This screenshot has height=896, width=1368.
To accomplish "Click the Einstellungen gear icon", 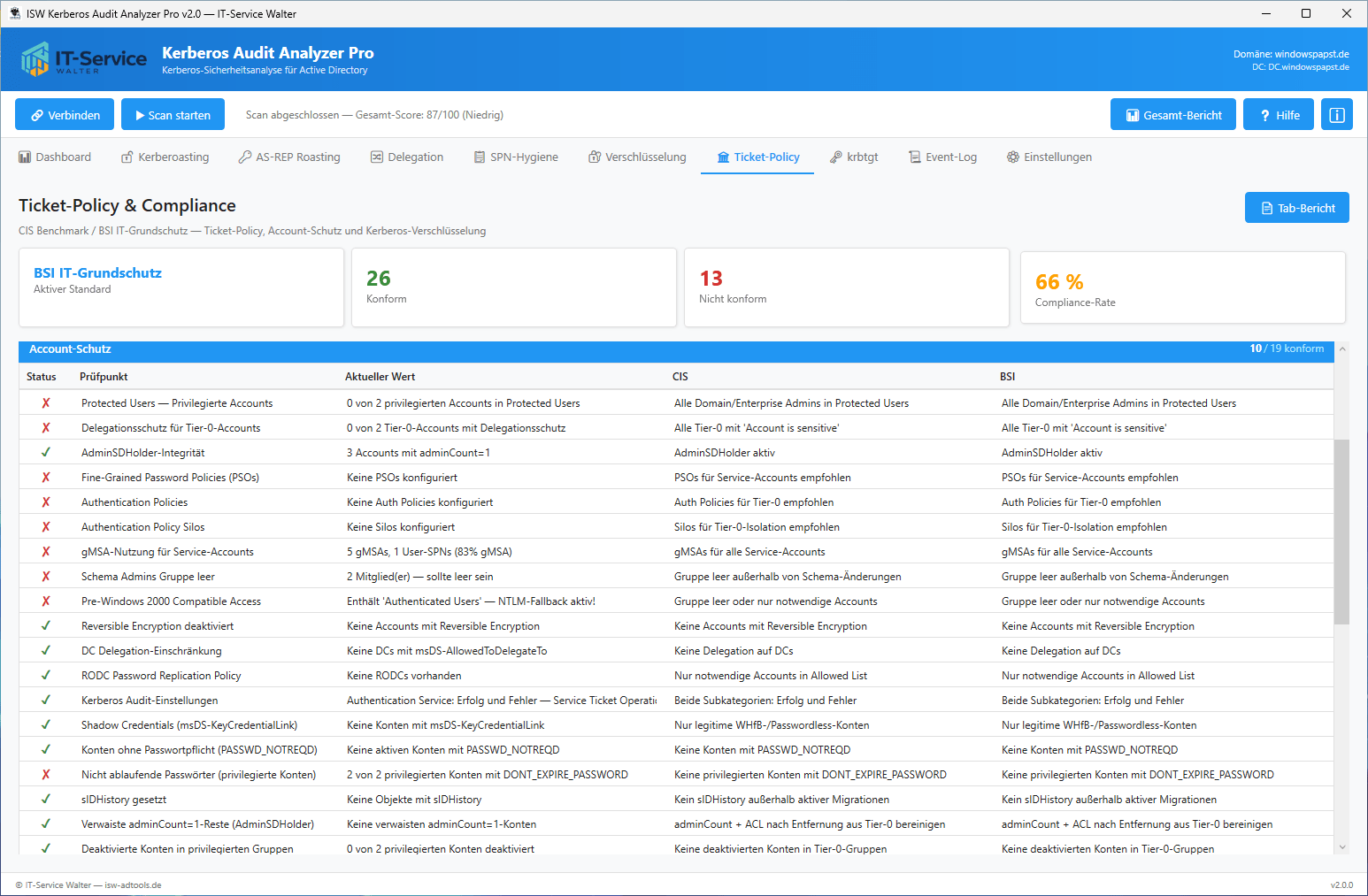I will click(x=1013, y=157).
